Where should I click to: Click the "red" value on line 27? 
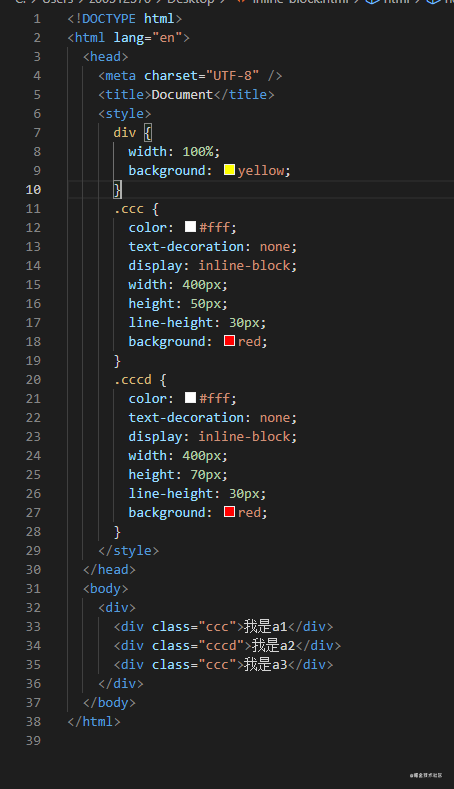(249, 512)
